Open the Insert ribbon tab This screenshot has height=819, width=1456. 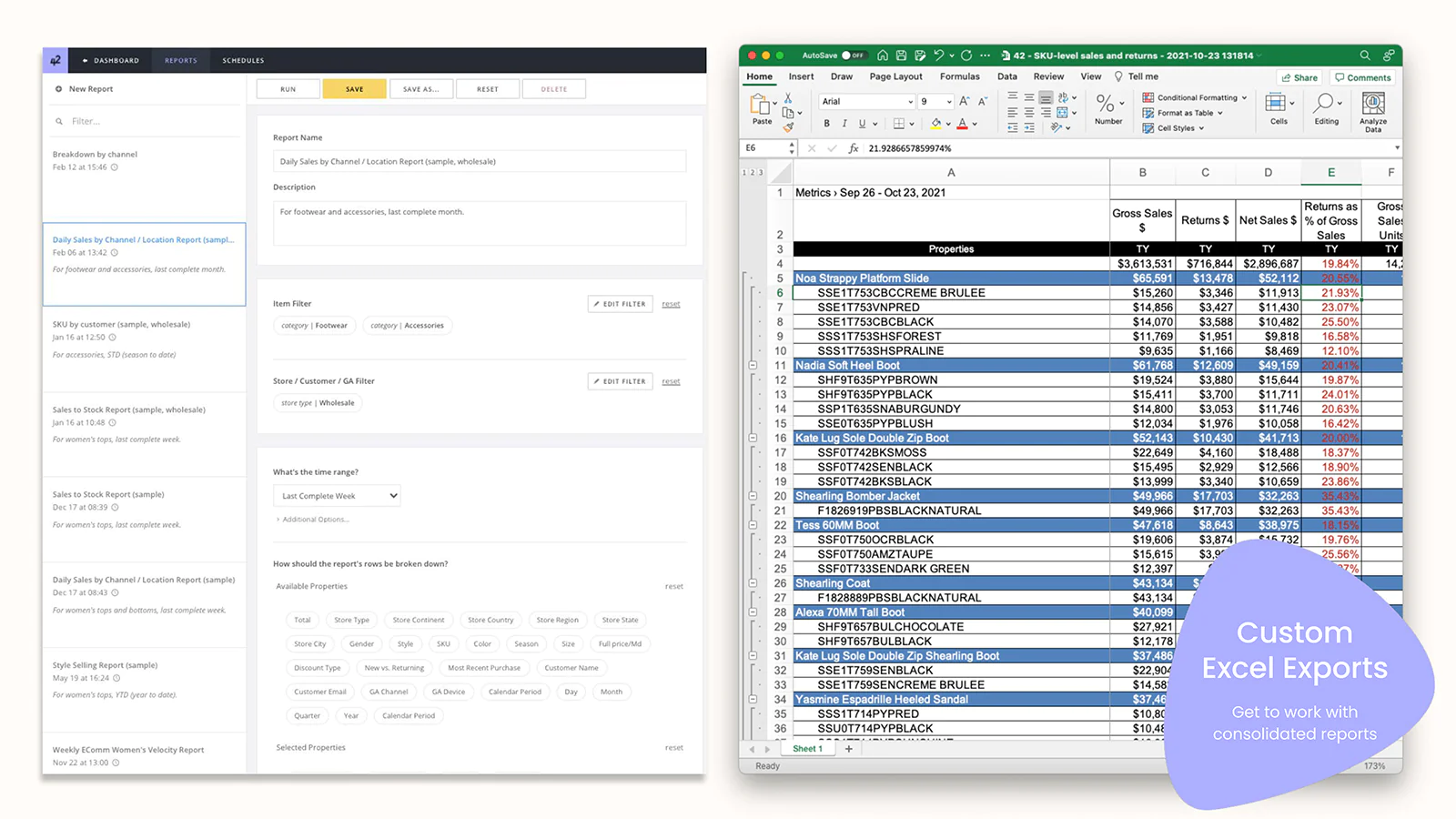tap(801, 76)
